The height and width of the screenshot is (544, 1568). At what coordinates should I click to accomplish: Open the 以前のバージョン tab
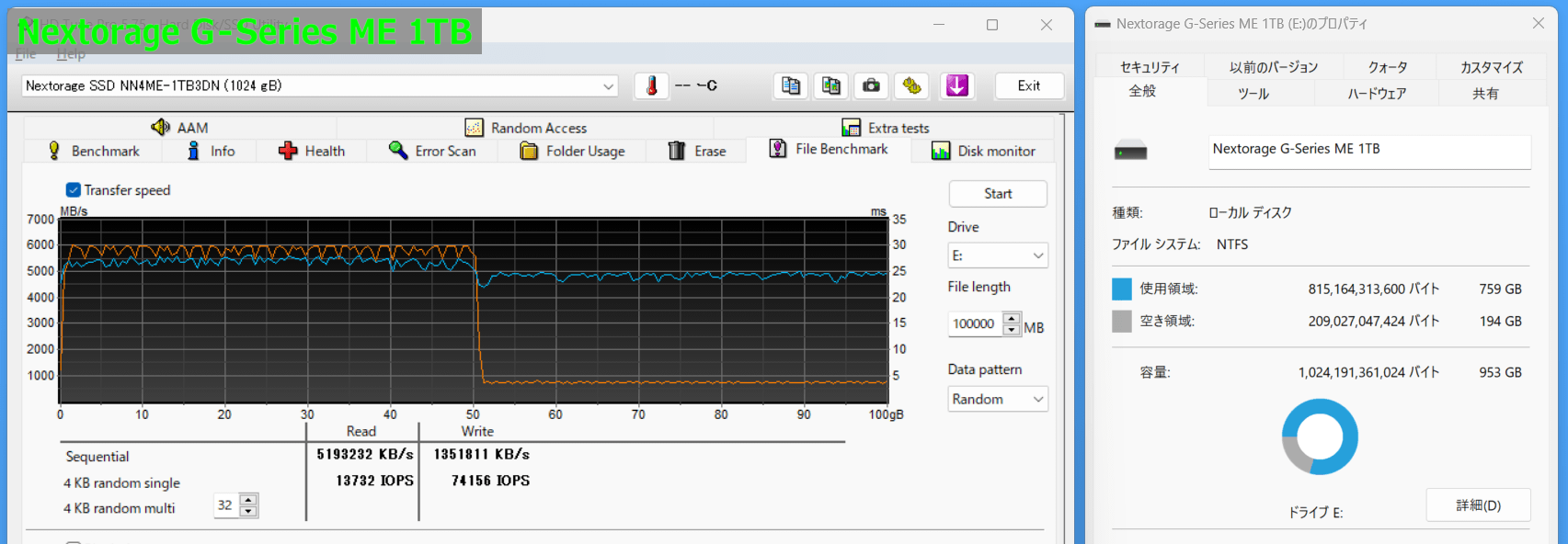click(1274, 67)
